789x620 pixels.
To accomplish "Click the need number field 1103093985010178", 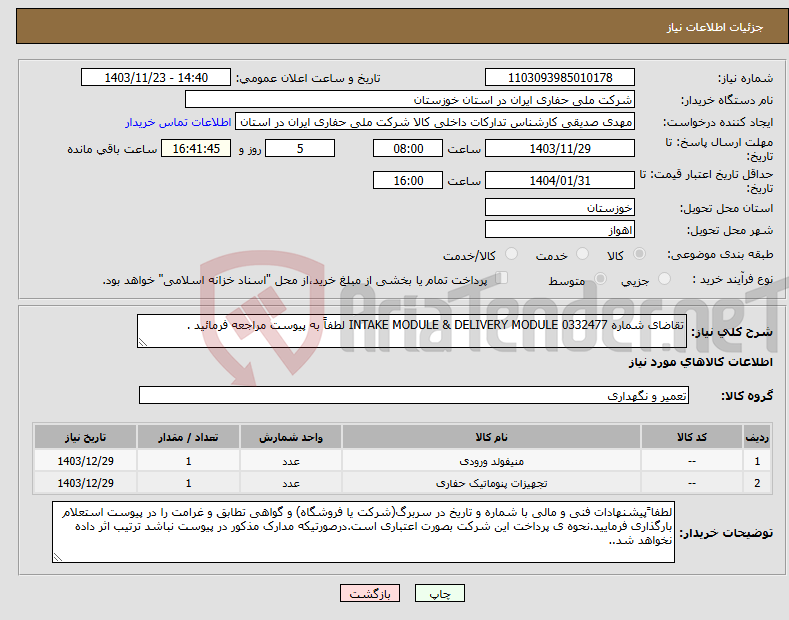I will pyautogui.click(x=560, y=78).
